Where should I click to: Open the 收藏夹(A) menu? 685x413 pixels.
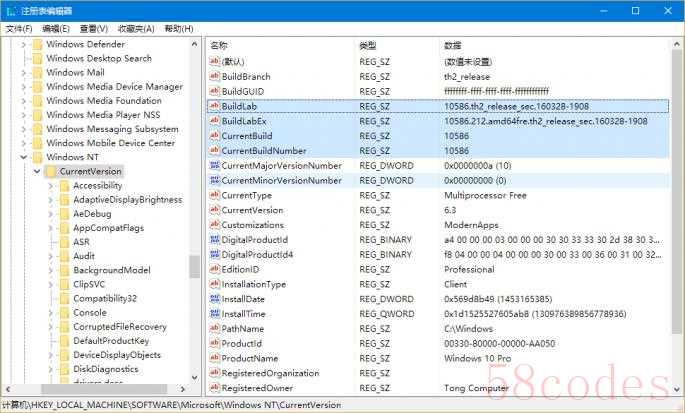tap(136, 29)
